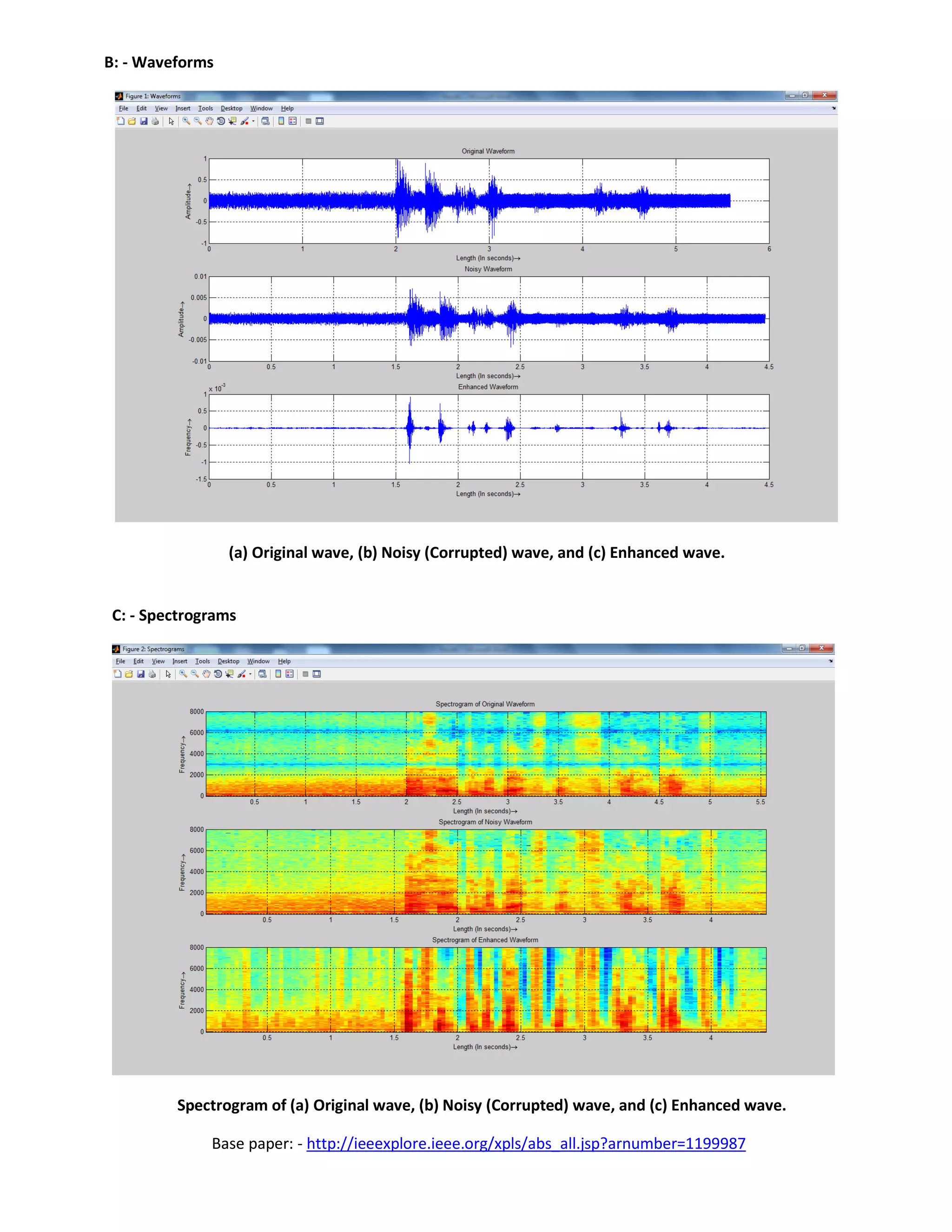Click Link Plot icon in Spectrograms toolbar

click(262, 674)
